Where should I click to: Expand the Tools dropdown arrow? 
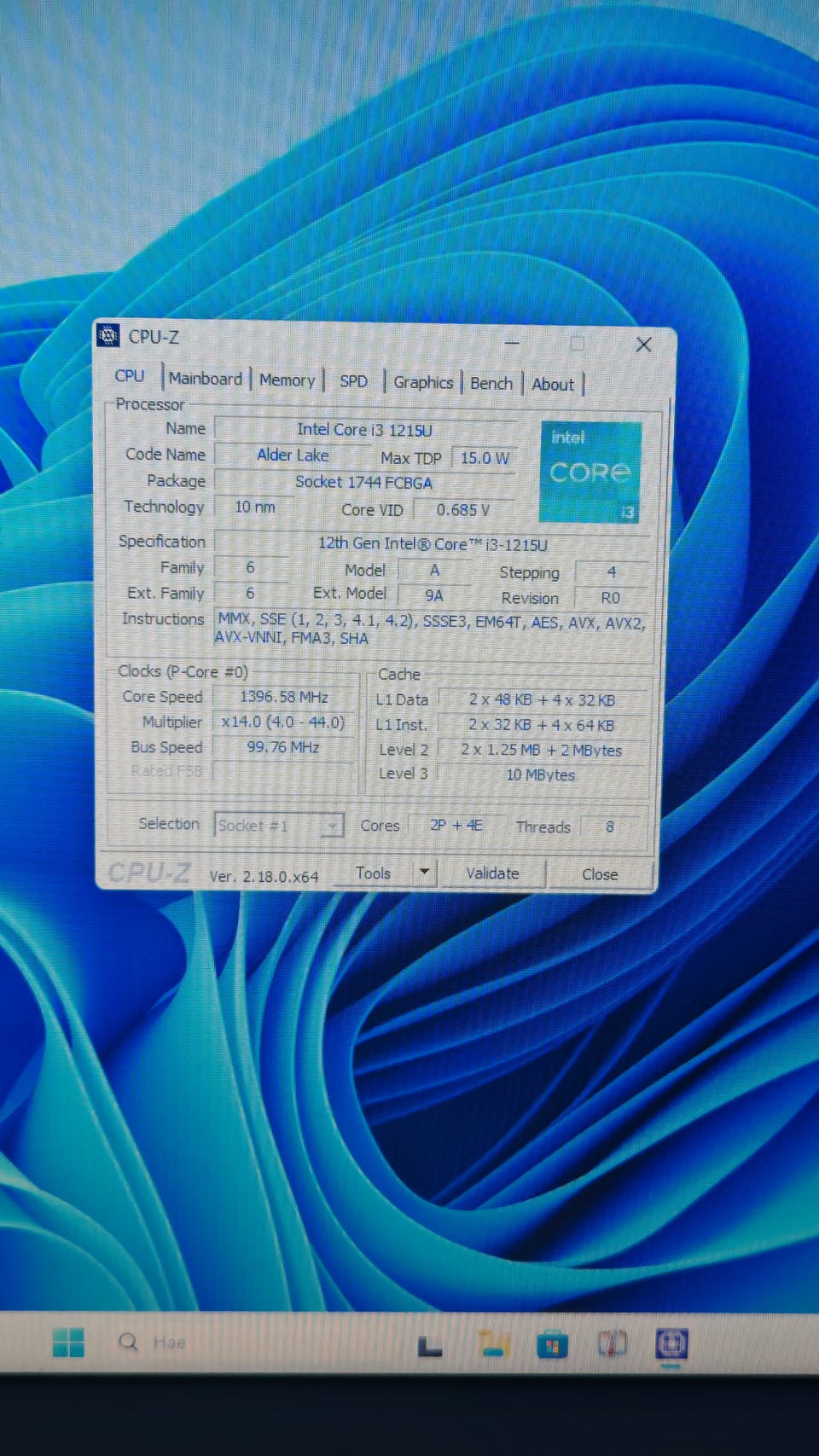point(424,873)
